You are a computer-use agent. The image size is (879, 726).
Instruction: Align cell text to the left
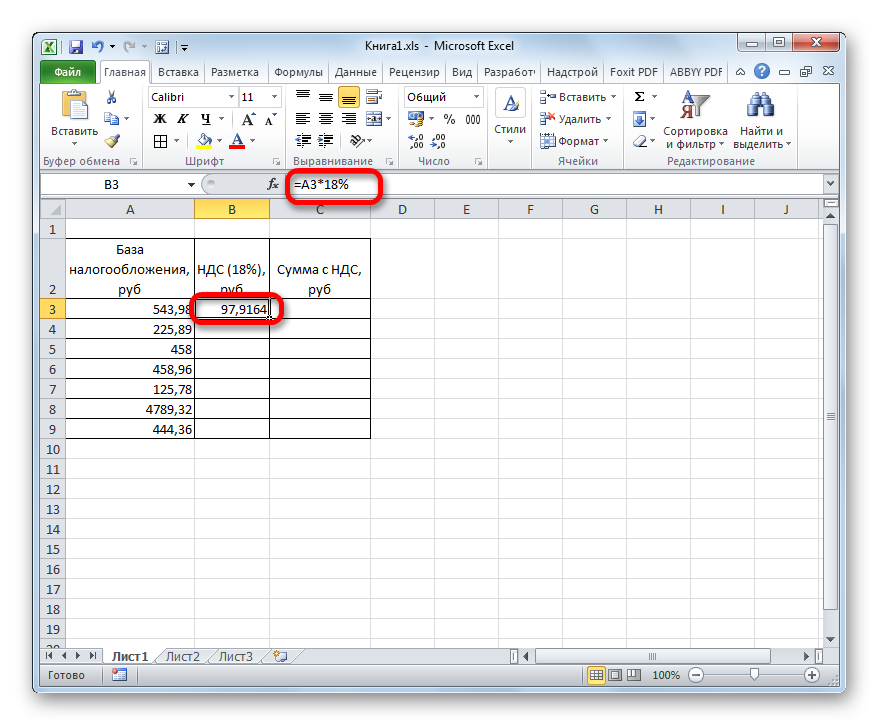click(x=303, y=119)
